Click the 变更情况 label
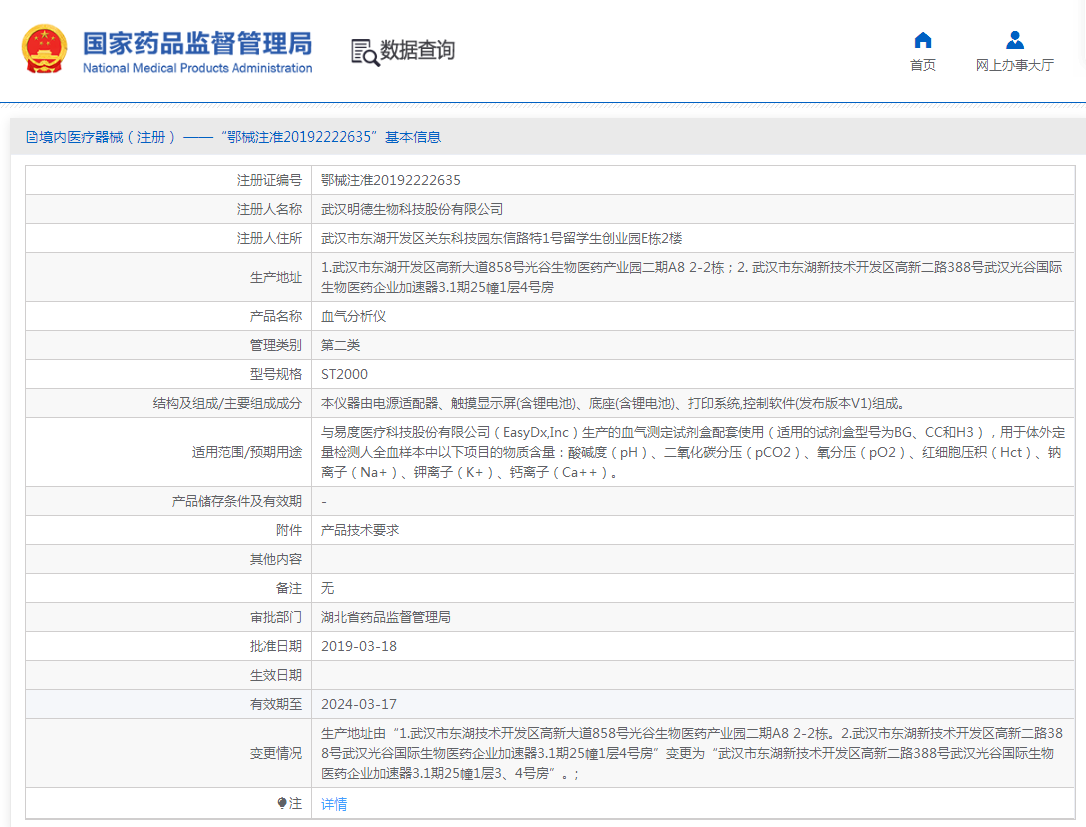Image resolution: width=1086 pixels, height=827 pixels. [276, 753]
